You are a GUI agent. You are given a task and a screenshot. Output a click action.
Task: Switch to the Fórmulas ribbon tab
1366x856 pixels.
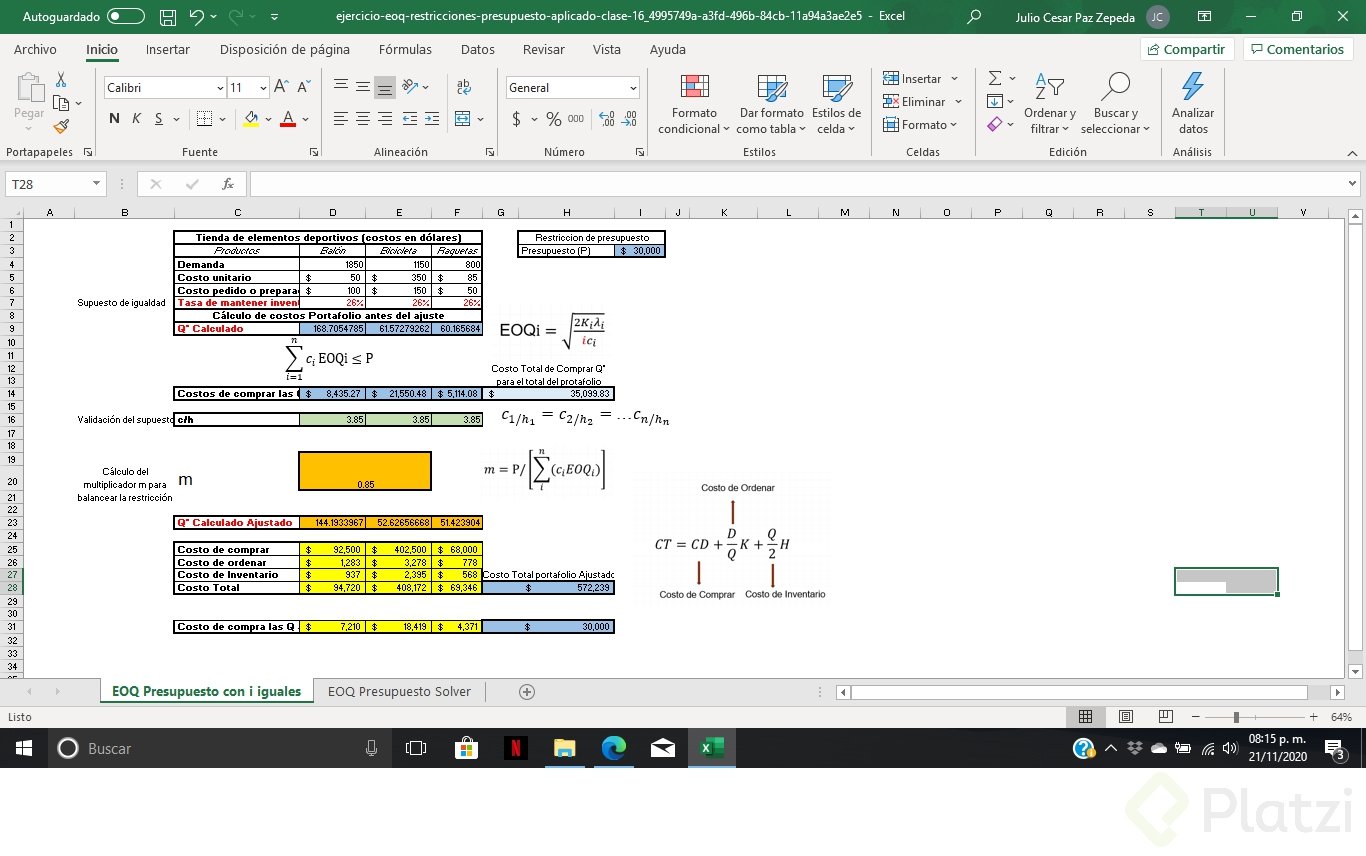(x=405, y=49)
